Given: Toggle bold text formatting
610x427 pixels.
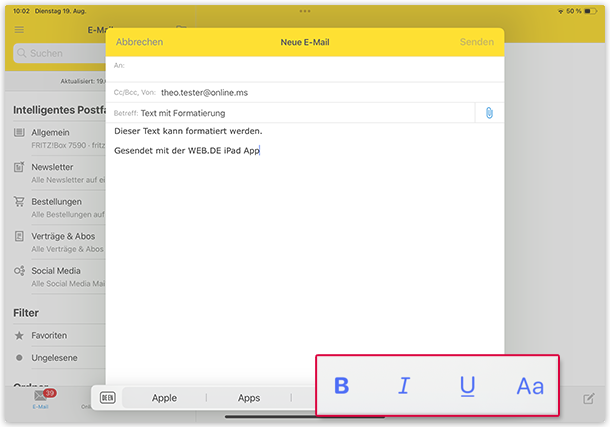Looking at the screenshot, I should click(342, 386).
